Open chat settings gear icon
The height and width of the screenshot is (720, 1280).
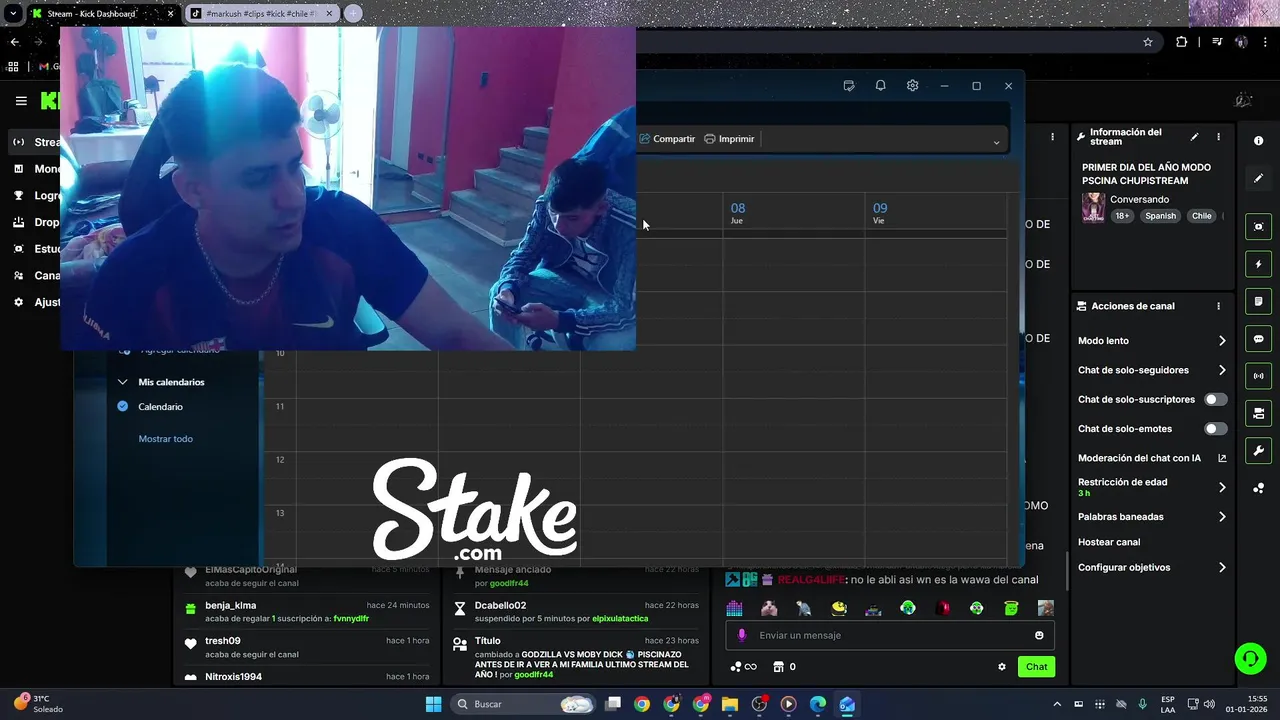1002,667
